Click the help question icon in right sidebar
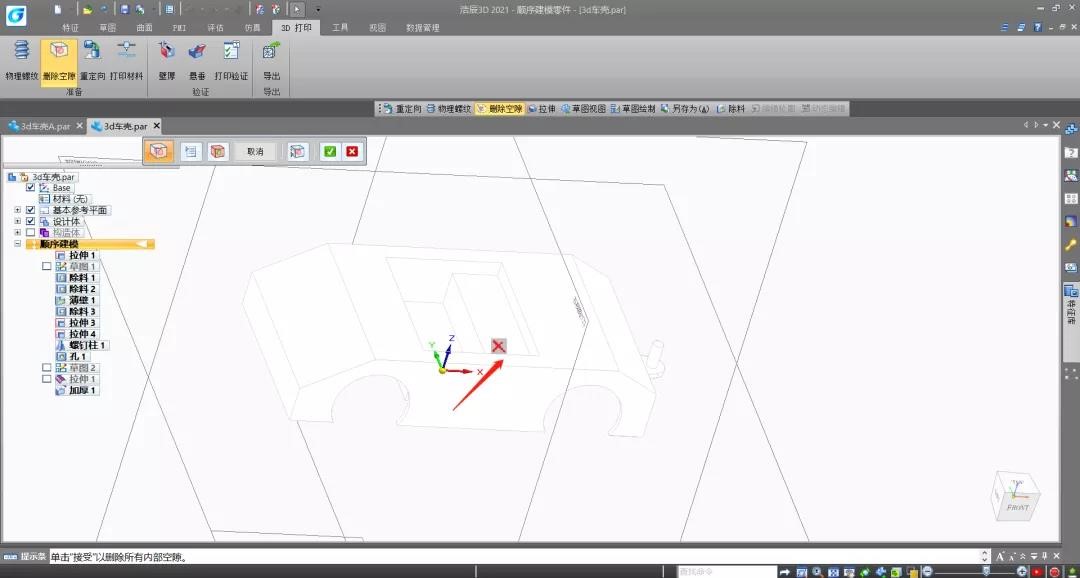This screenshot has height=578, width=1080. click(1070, 152)
